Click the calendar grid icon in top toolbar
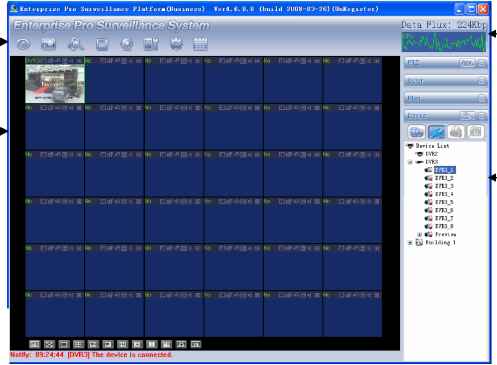This screenshot has width=497, height=365. (200, 44)
